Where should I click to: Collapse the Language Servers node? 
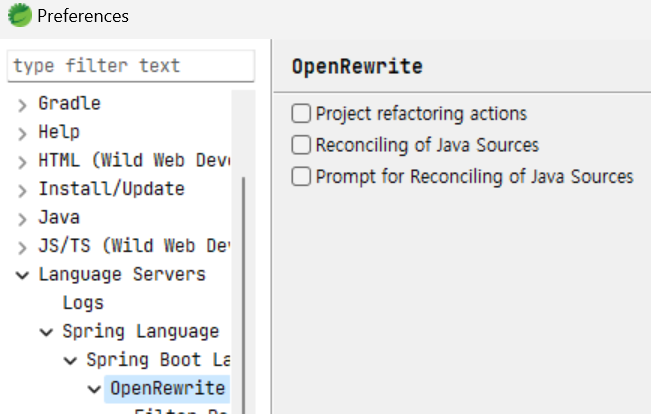pos(22,275)
